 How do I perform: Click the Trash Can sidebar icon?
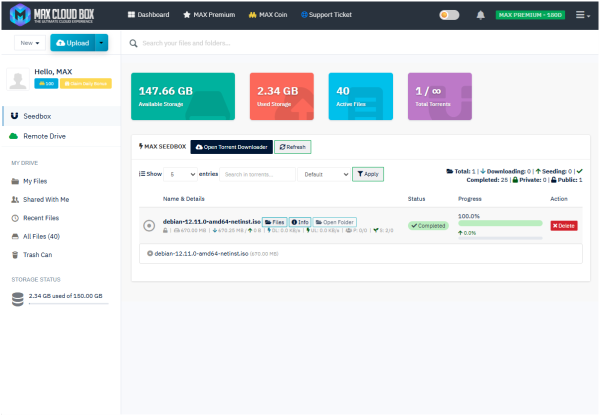14,253
